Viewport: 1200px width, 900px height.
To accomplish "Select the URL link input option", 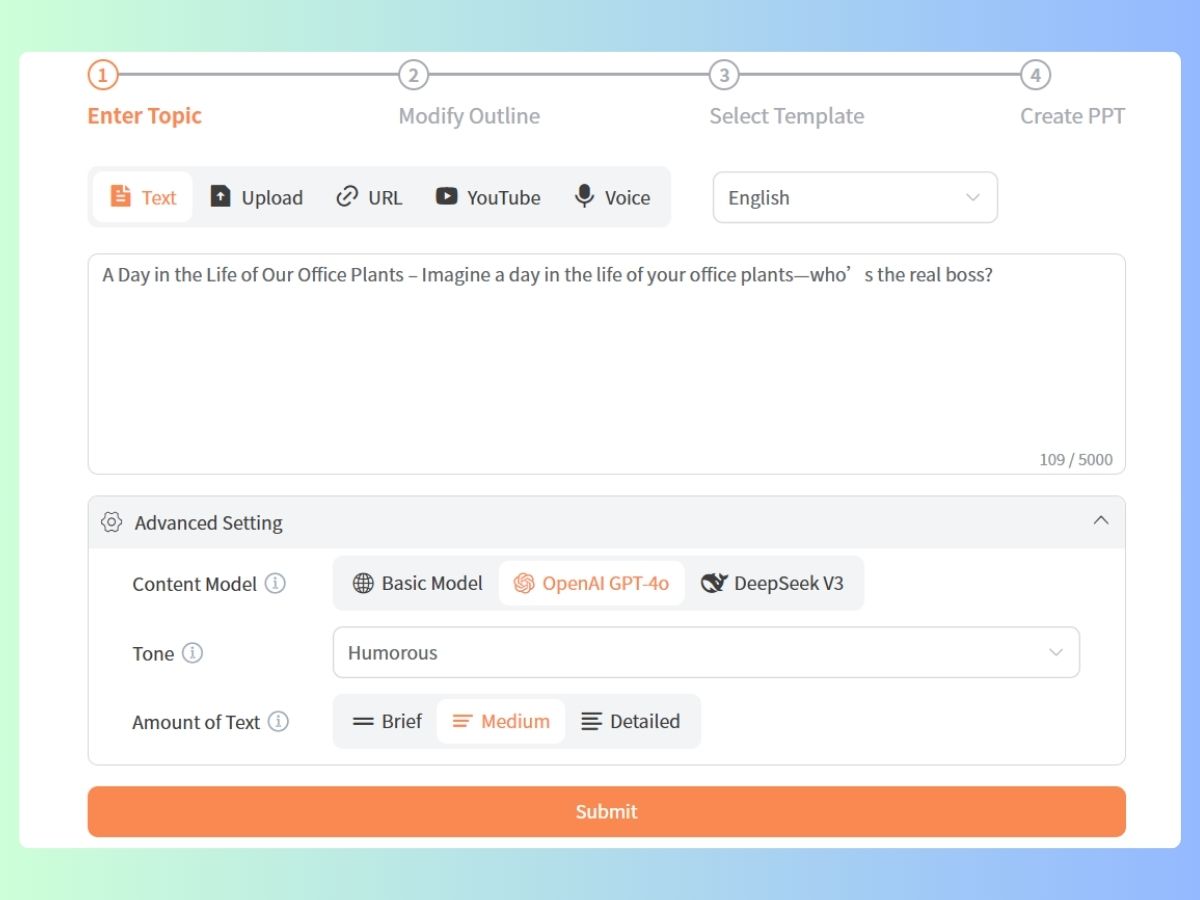I will click(x=369, y=197).
